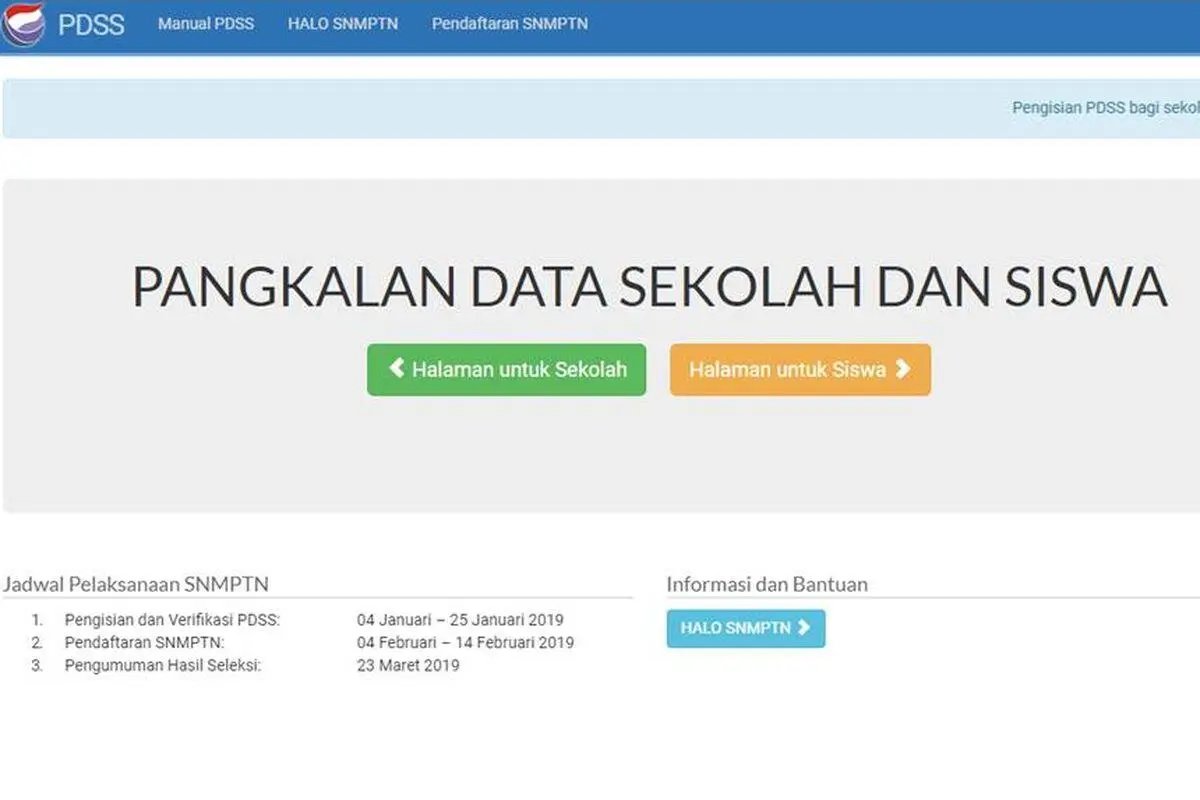Open the Manual PDSS menu item
The width and height of the screenshot is (1200, 800).
[206, 24]
